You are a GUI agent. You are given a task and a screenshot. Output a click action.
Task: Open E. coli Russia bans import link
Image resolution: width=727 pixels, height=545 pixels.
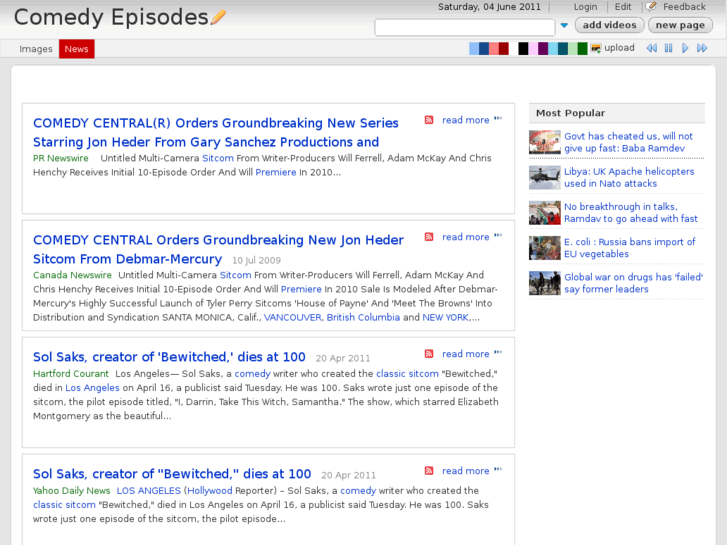click(630, 248)
